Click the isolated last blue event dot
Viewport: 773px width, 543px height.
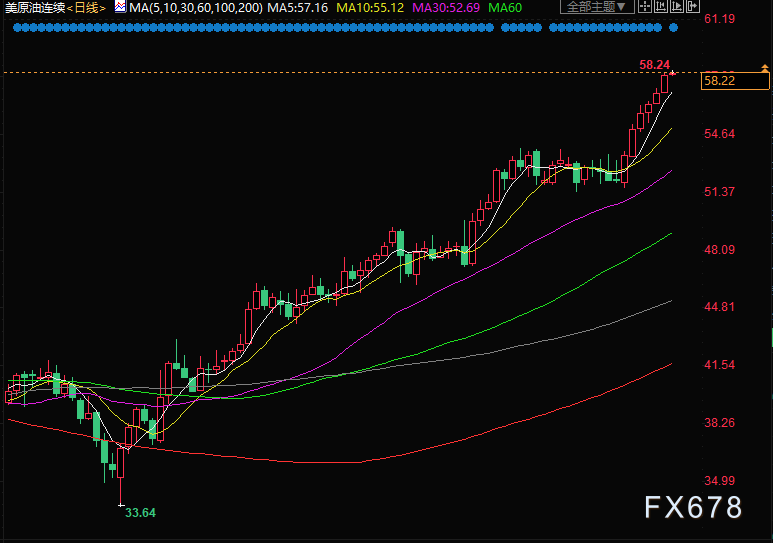[673, 28]
